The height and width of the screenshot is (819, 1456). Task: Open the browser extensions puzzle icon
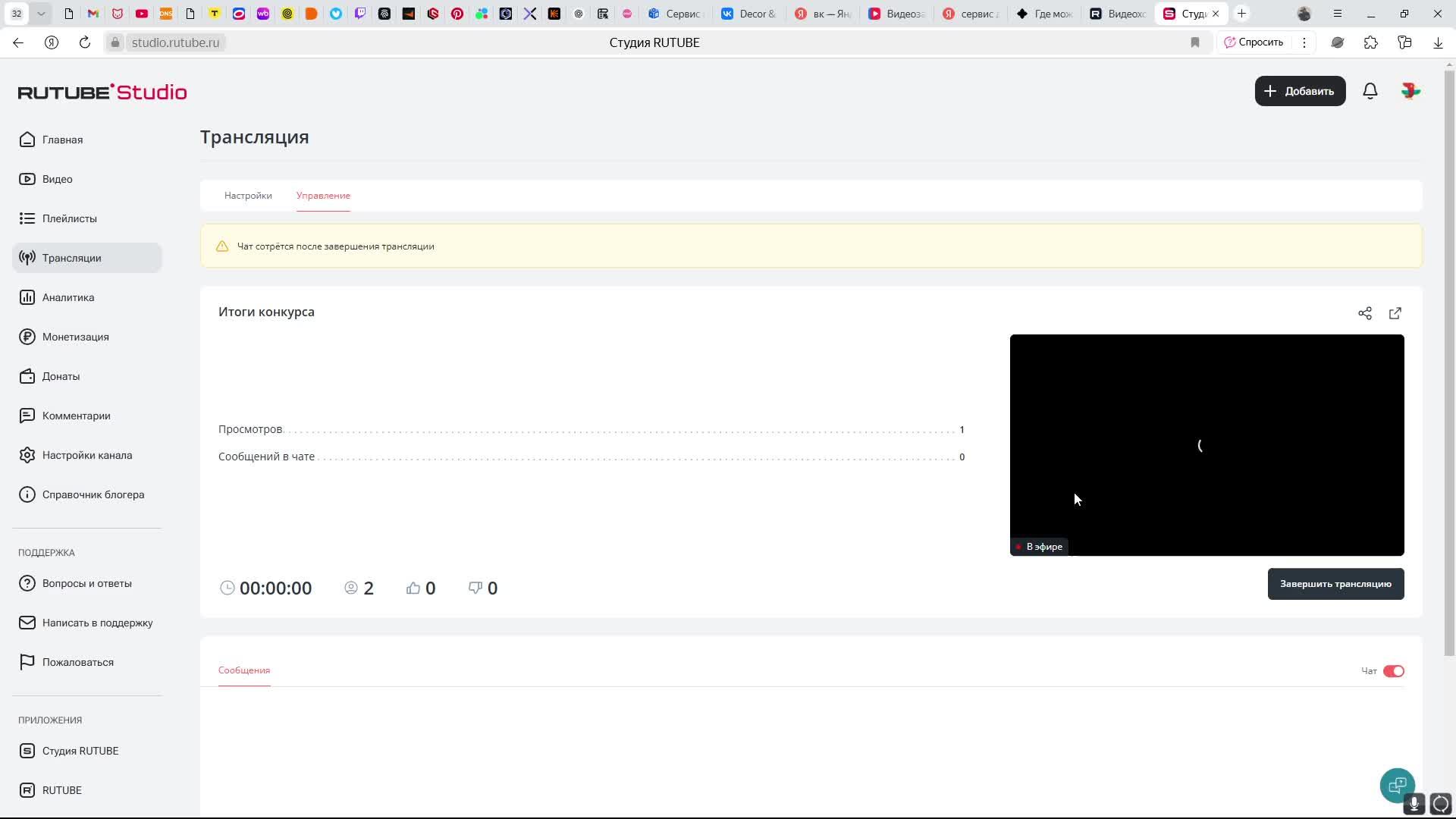click(1371, 42)
